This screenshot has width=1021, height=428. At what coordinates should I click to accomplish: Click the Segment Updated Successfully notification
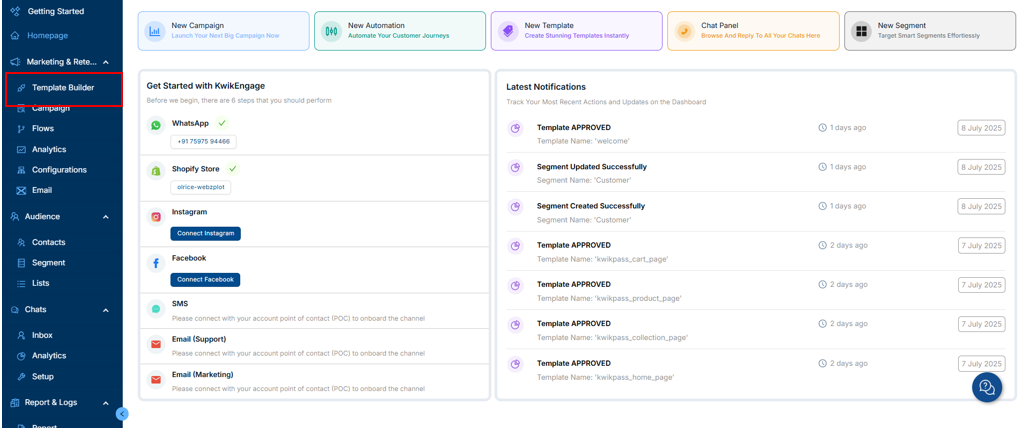tap(756, 173)
